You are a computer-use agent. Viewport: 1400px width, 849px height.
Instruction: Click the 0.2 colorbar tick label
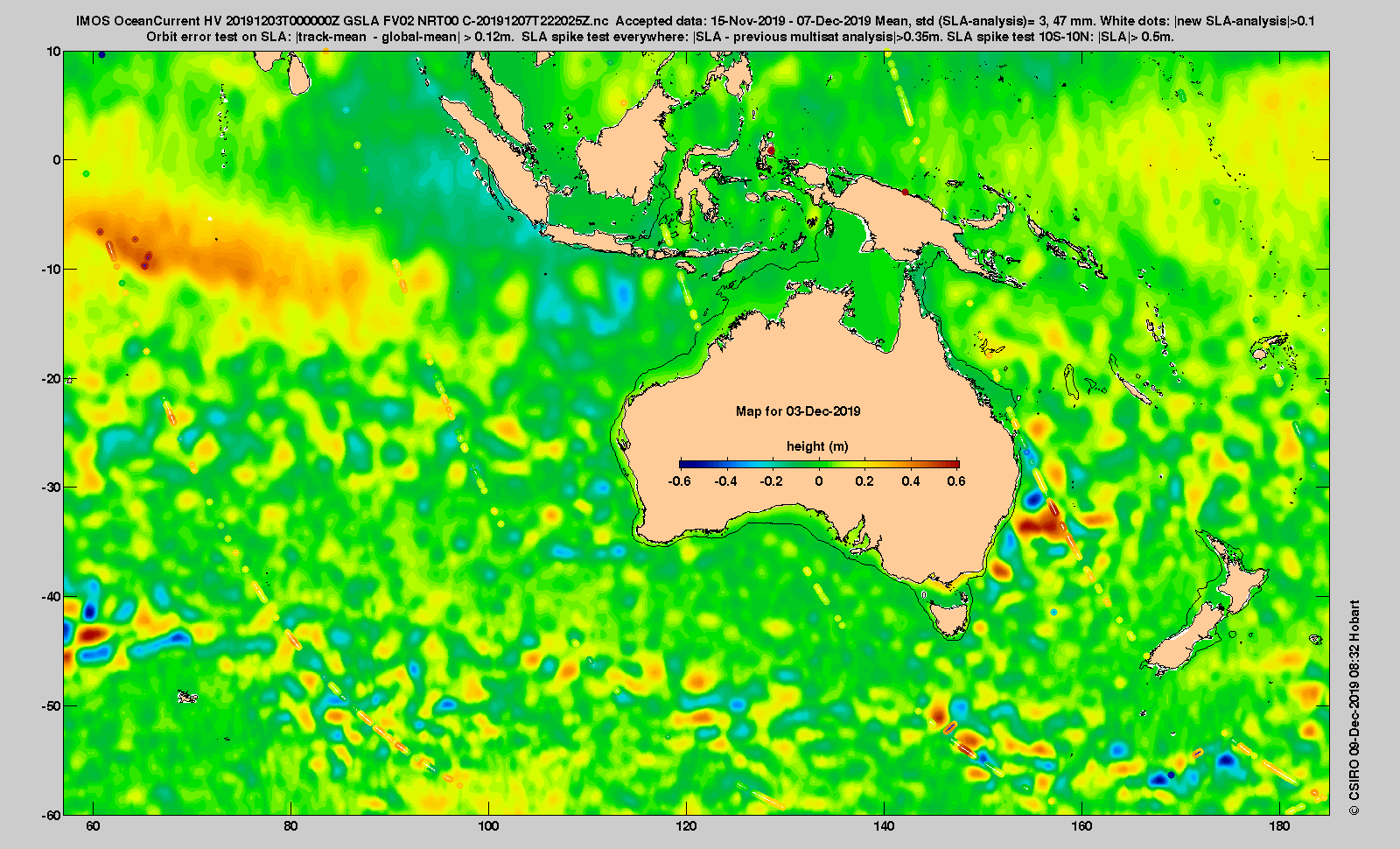coord(864,481)
